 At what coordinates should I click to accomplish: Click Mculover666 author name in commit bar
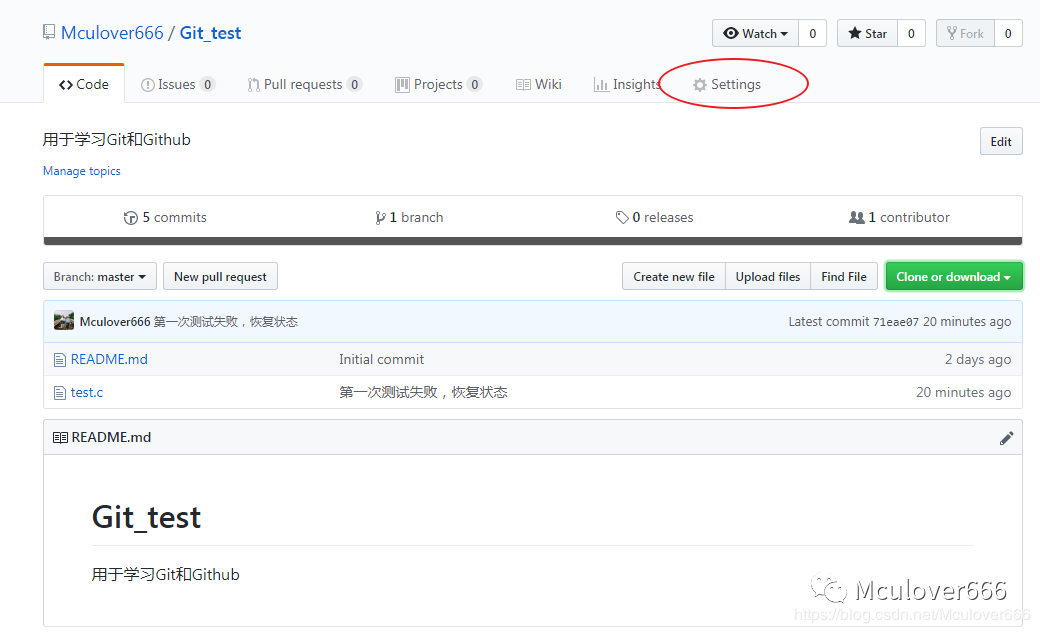[x=115, y=321]
